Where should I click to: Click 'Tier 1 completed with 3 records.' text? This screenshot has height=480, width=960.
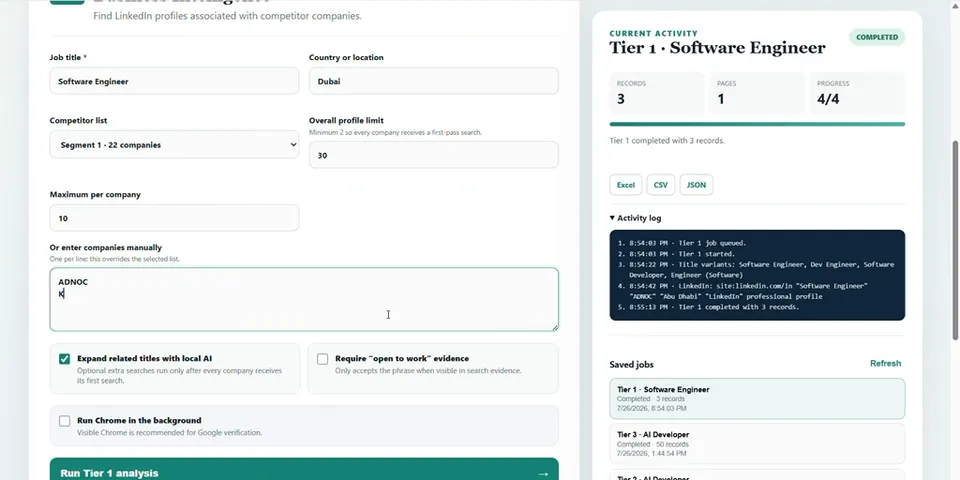667,140
